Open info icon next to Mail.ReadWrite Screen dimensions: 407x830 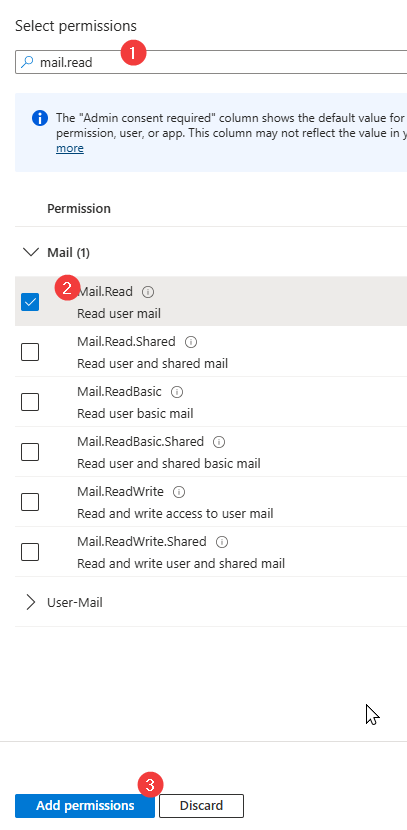point(179,492)
